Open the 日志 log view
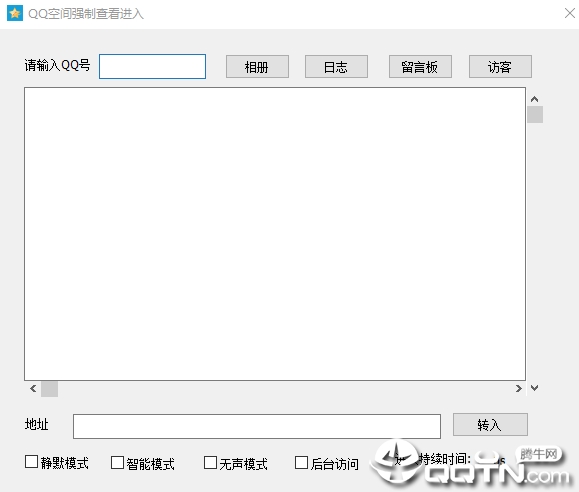Screen dimensions: 579x492 click(336, 66)
